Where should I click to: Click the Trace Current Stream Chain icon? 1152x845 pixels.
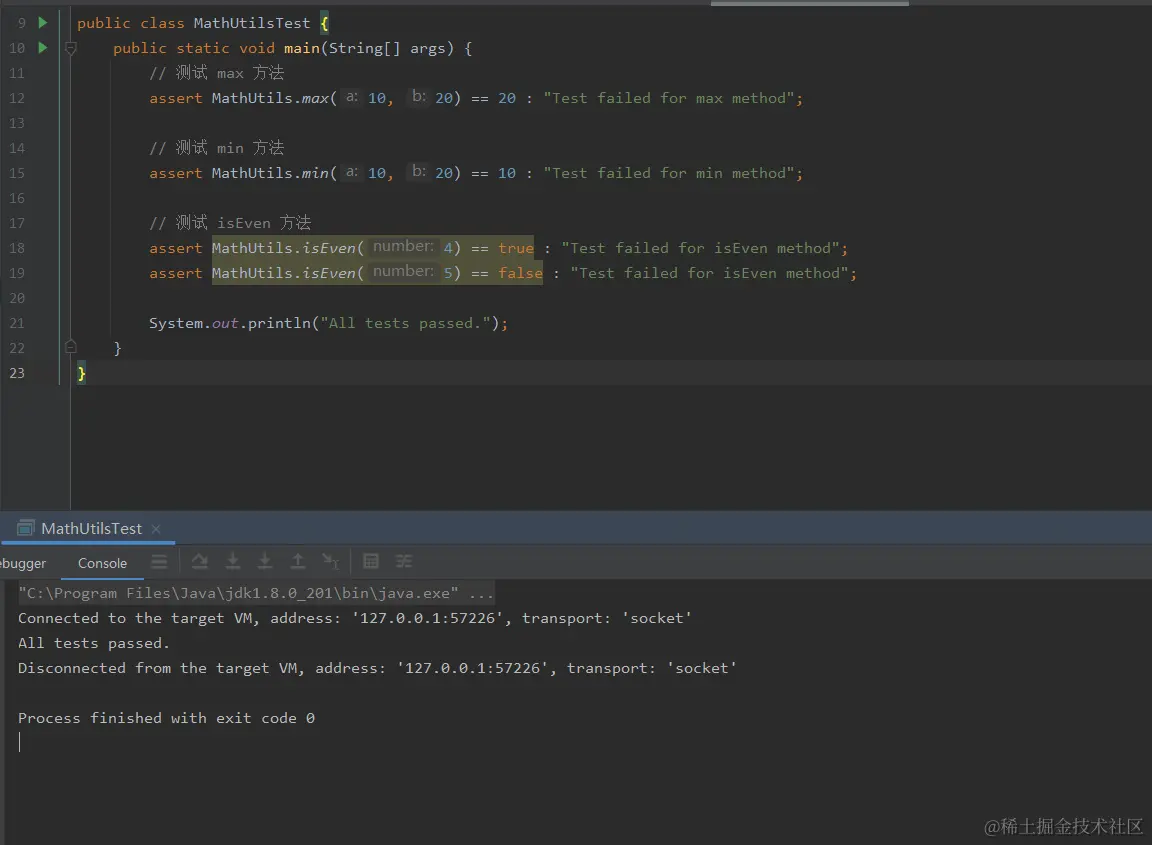pos(404,562)
